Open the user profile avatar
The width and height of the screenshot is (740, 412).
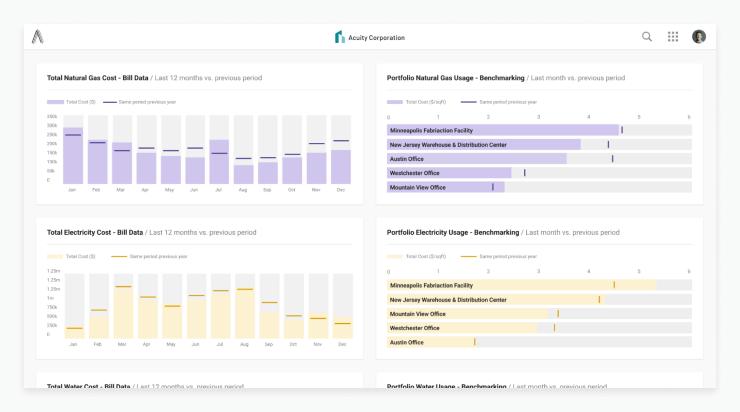699,37
